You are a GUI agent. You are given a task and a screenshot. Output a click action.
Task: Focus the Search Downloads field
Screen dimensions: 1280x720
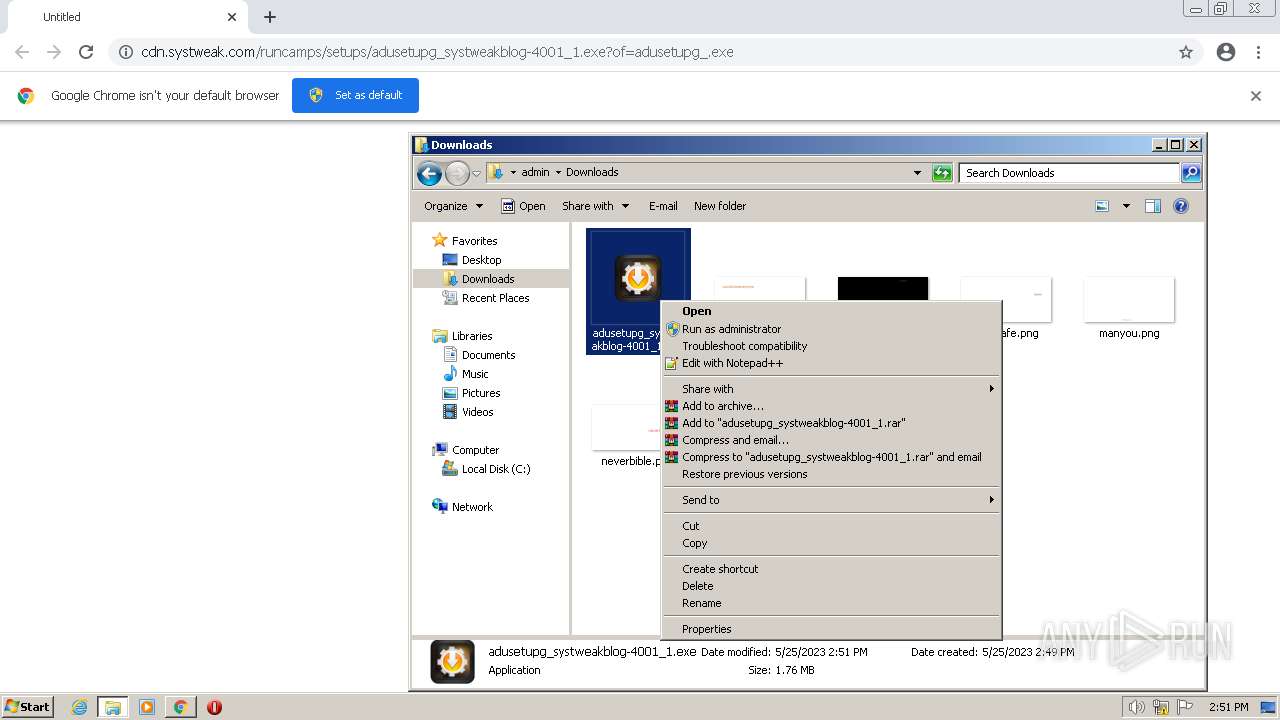click(x=1069, y=173)
